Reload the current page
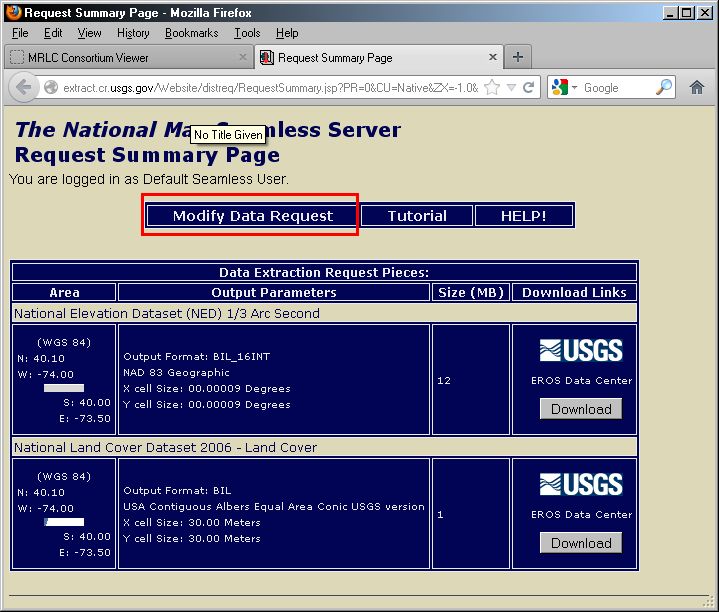Viewport: 719px width, 612px height. (528, 88)
